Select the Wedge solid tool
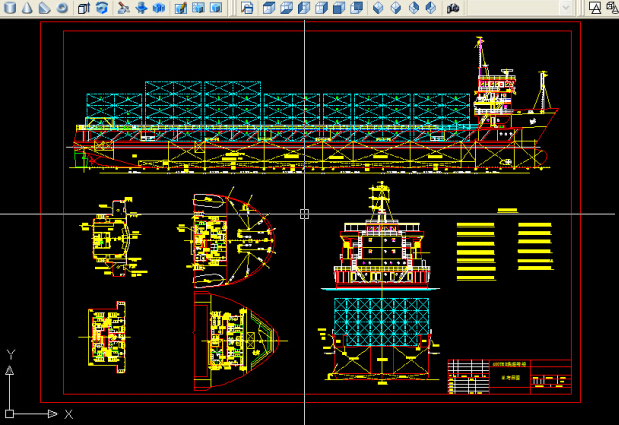The image size is (619, 425). coord(44,8)
